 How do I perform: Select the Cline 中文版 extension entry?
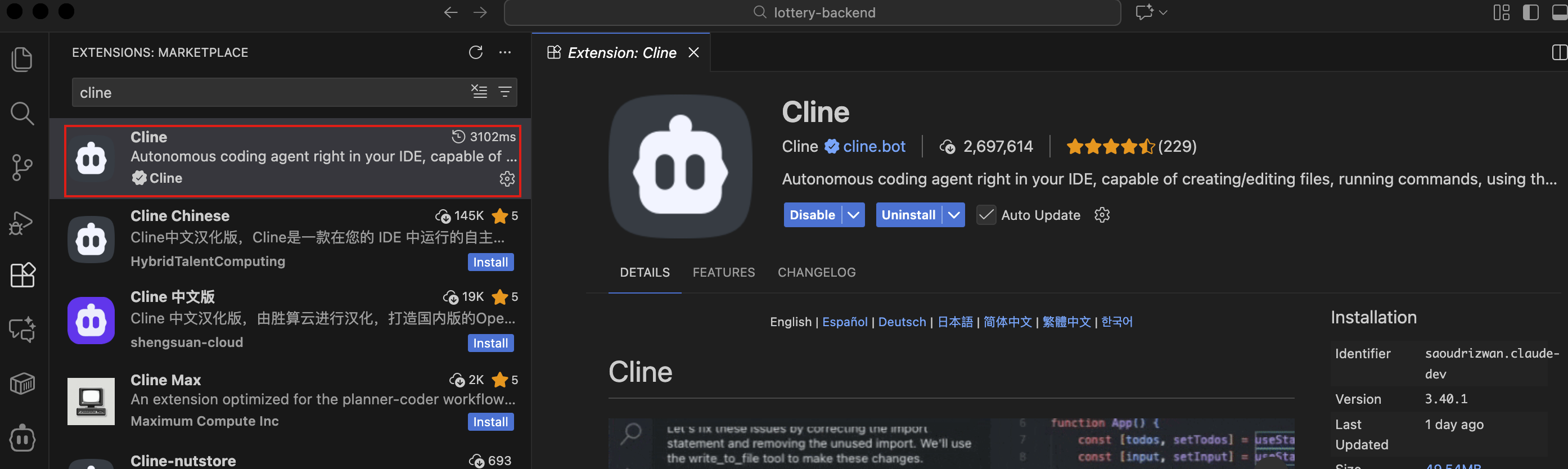[x=291, y=320]
